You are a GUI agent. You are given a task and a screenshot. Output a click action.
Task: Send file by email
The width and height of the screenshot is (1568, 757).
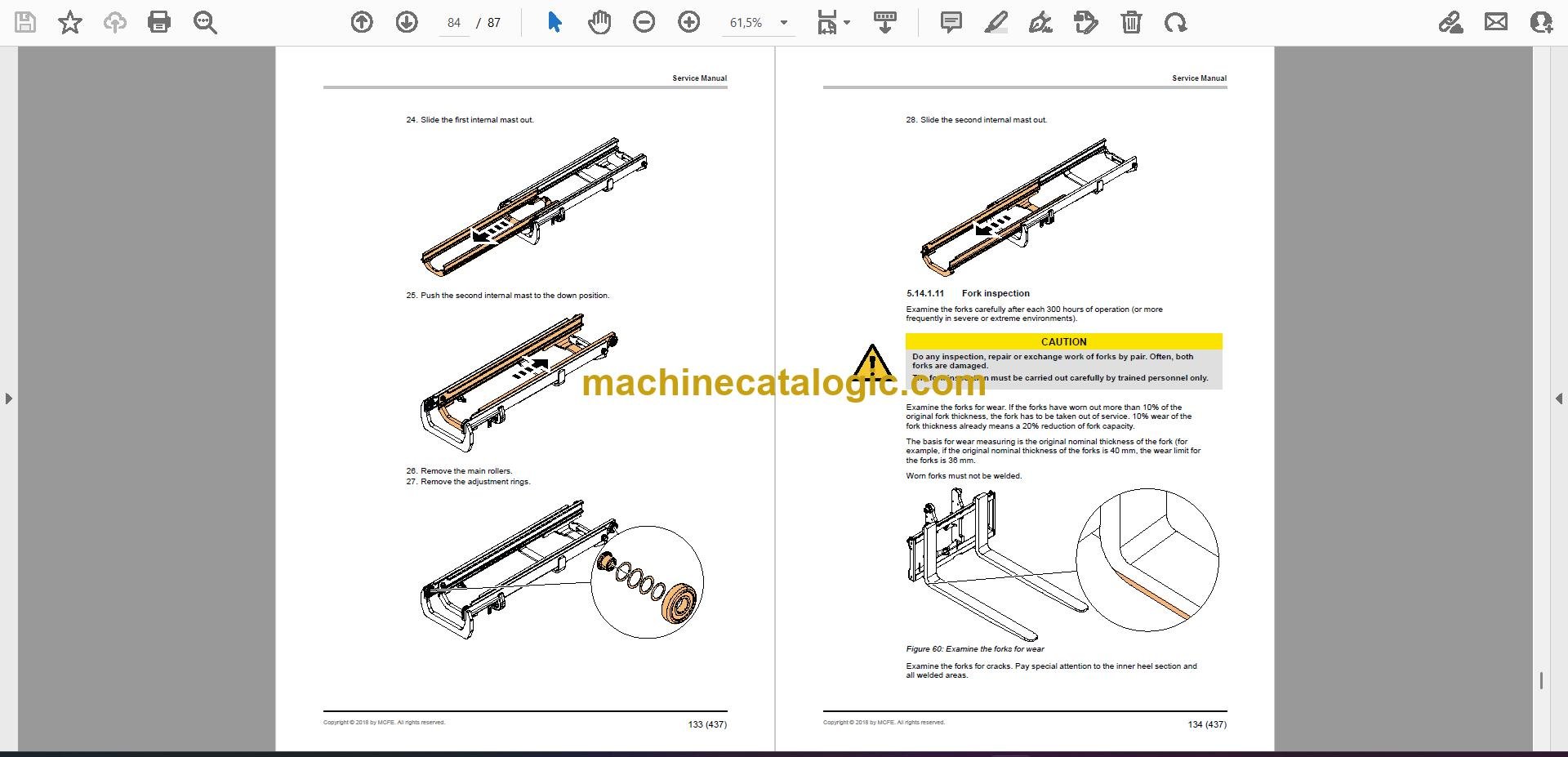point(1496,22)
